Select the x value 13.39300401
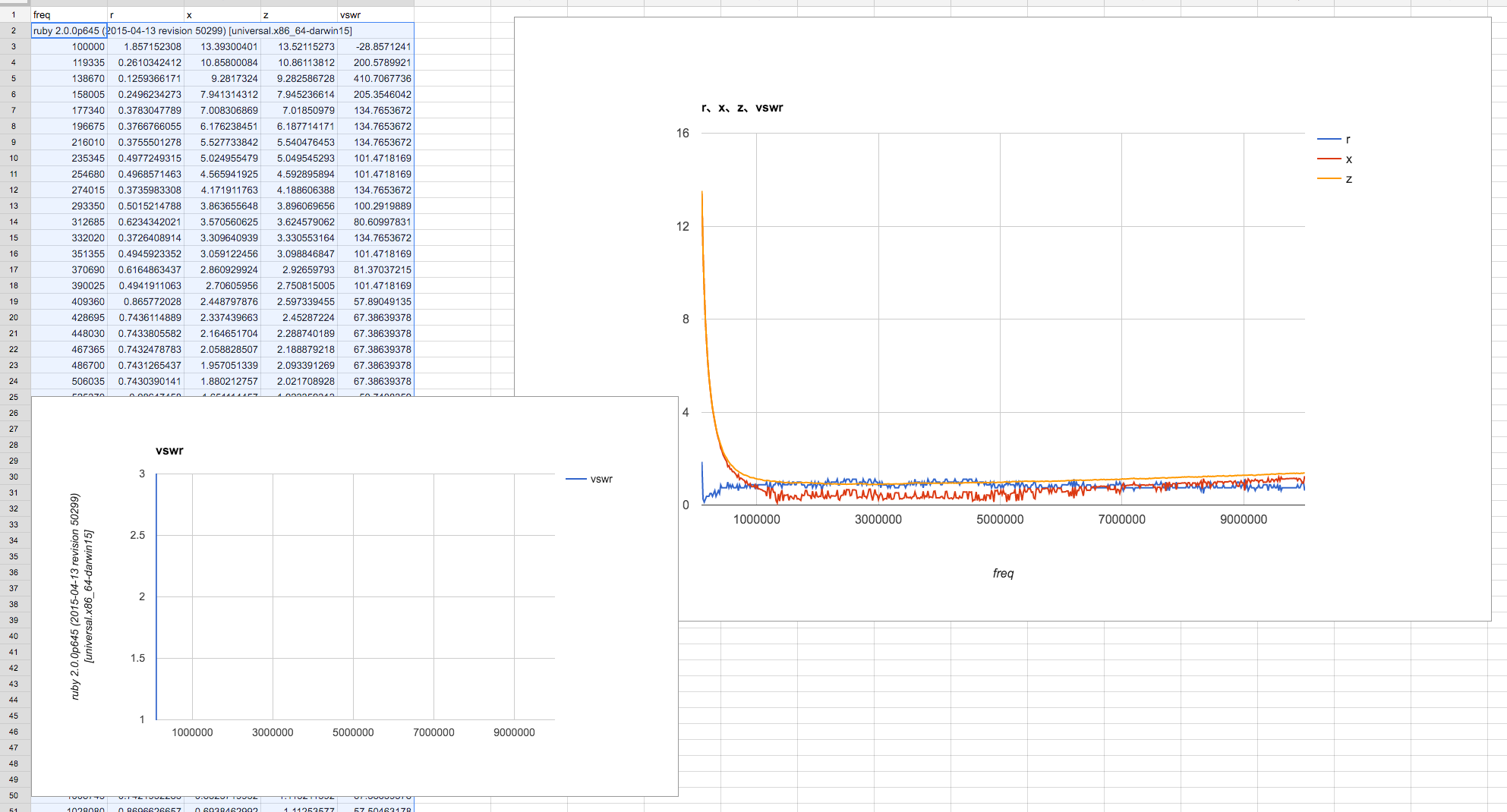Image resolution: width=1507 pixels, height=812 pixels. 222,46
